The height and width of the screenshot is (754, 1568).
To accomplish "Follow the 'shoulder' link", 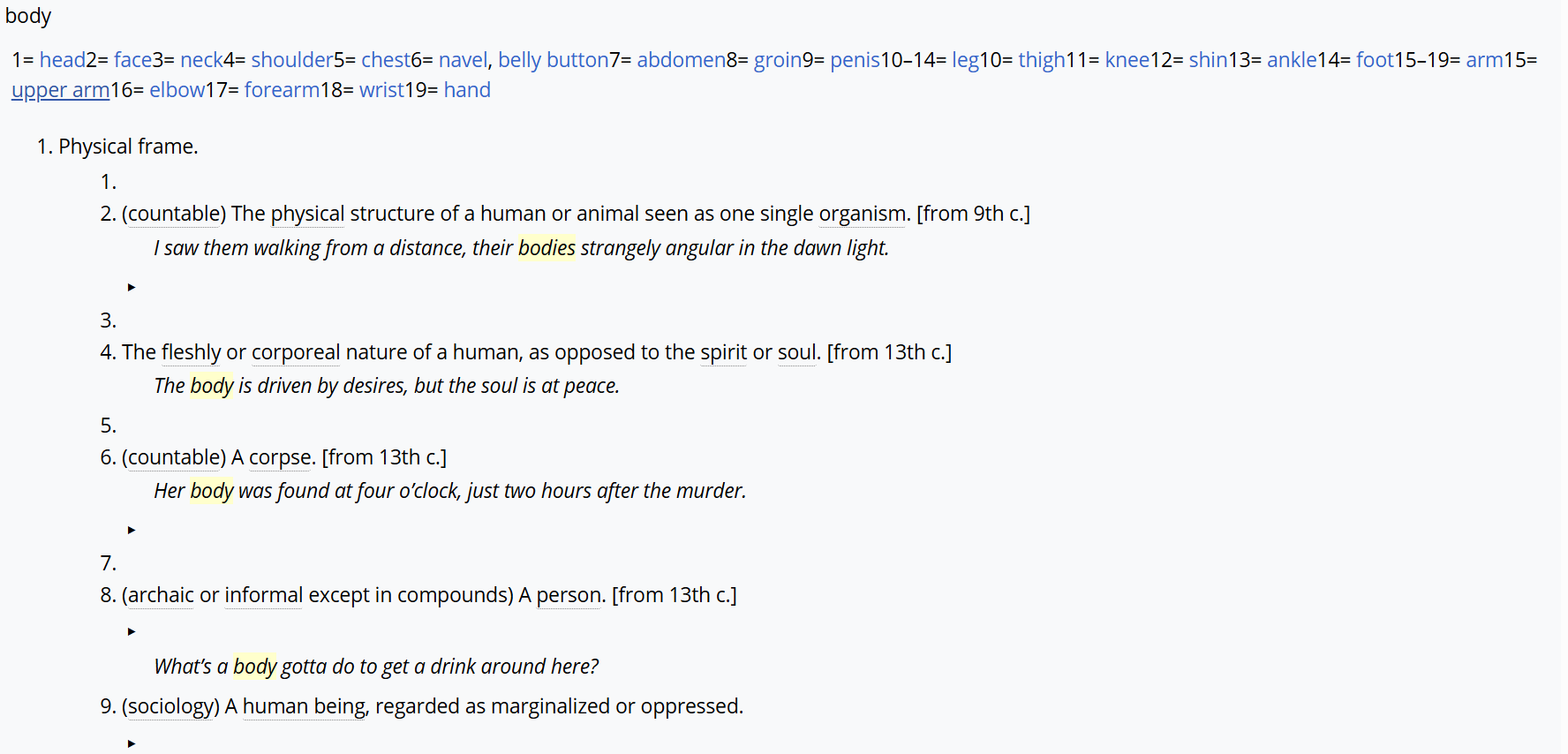I will pos(291,60).
